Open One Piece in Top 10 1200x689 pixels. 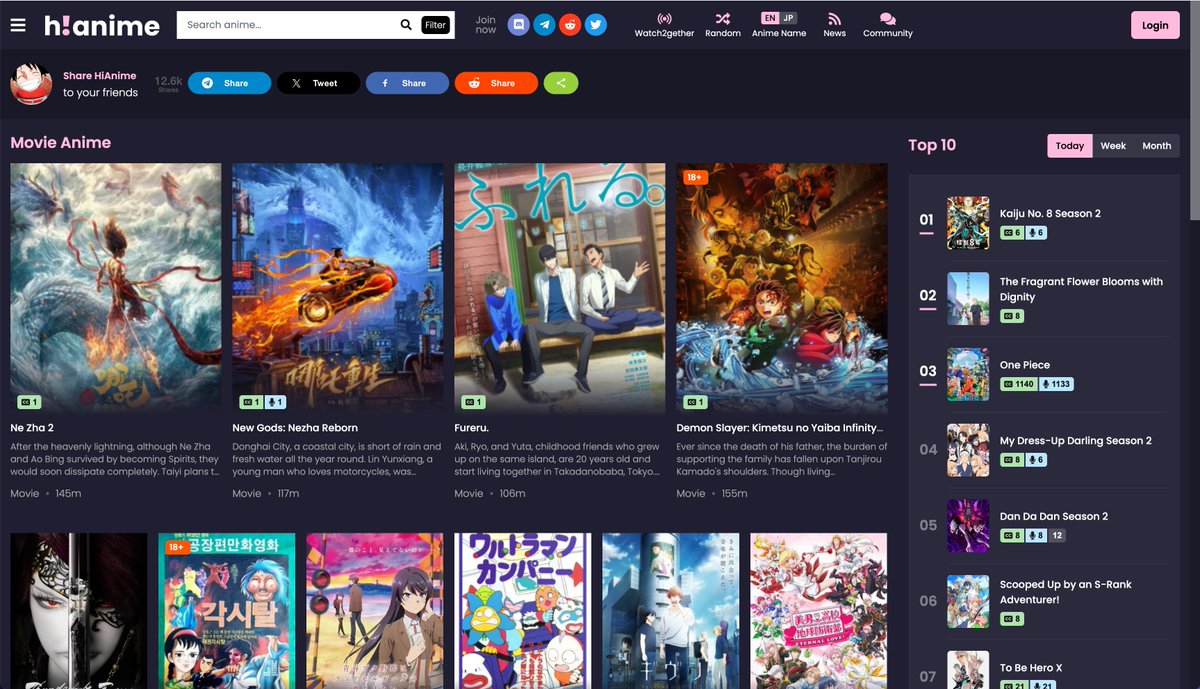[x=1025, y=365]
